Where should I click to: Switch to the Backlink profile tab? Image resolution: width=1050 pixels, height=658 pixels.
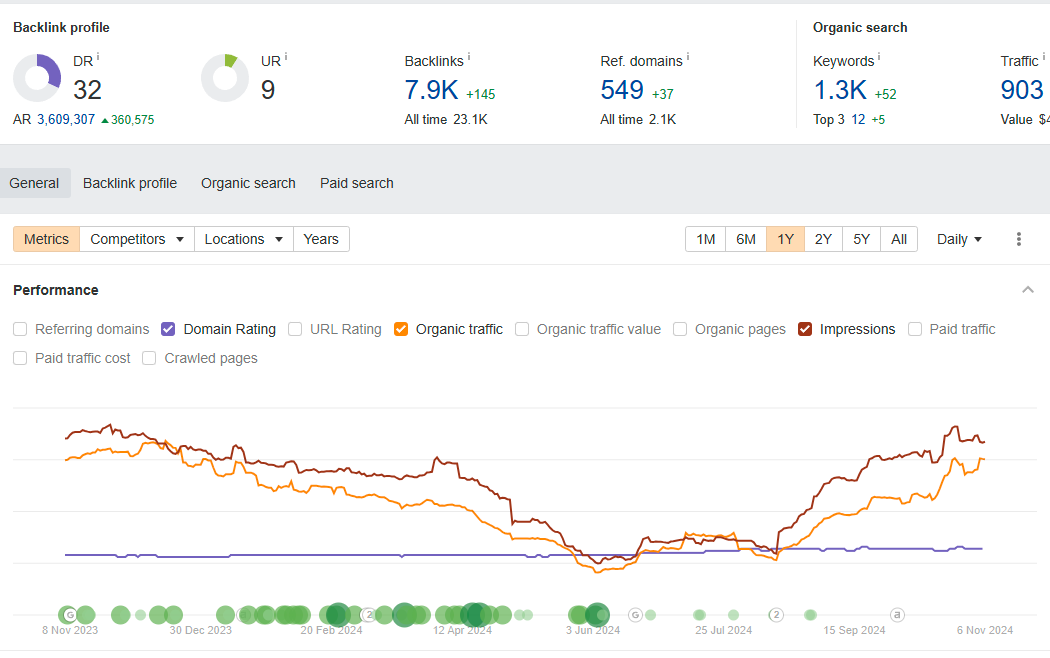[x=130, y=183]
